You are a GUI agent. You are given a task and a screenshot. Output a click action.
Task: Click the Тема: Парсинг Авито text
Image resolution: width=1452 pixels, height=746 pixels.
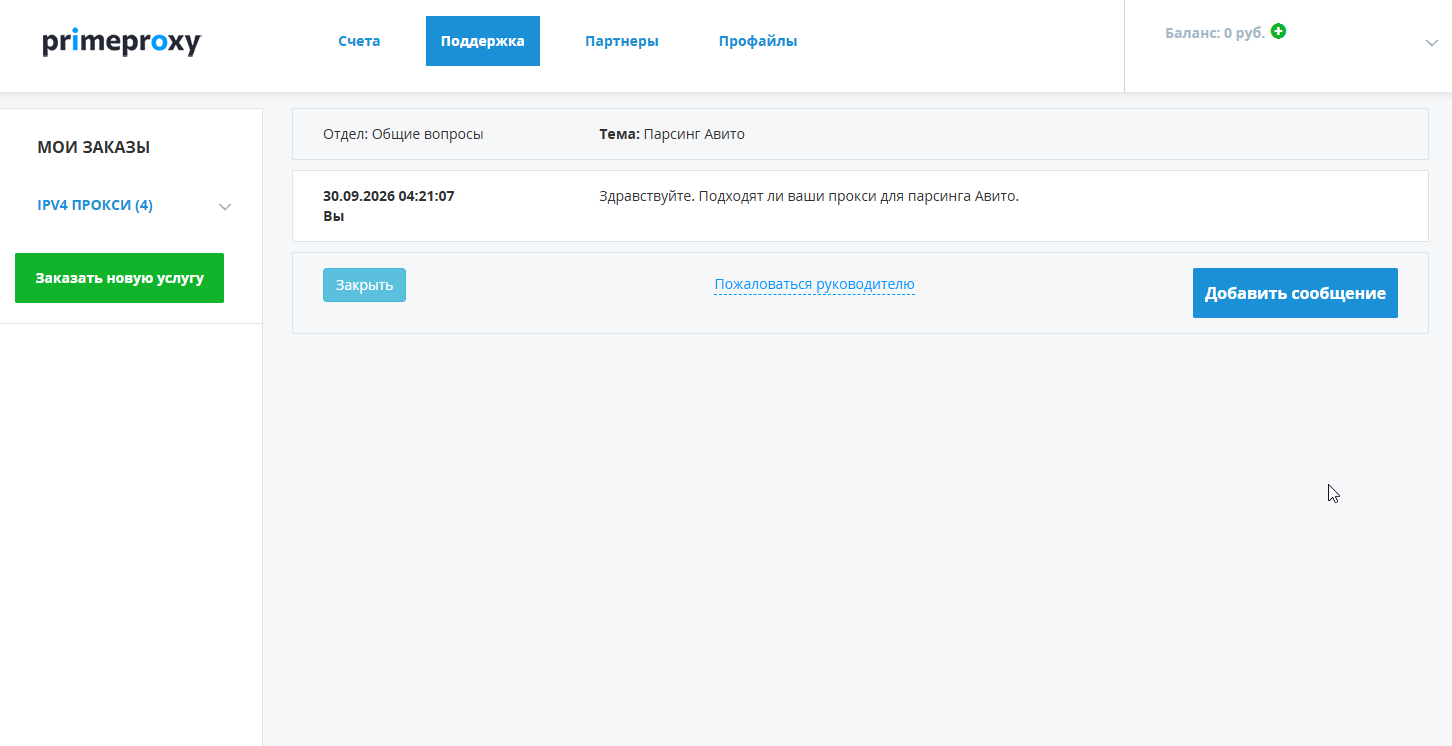point(672,134)
